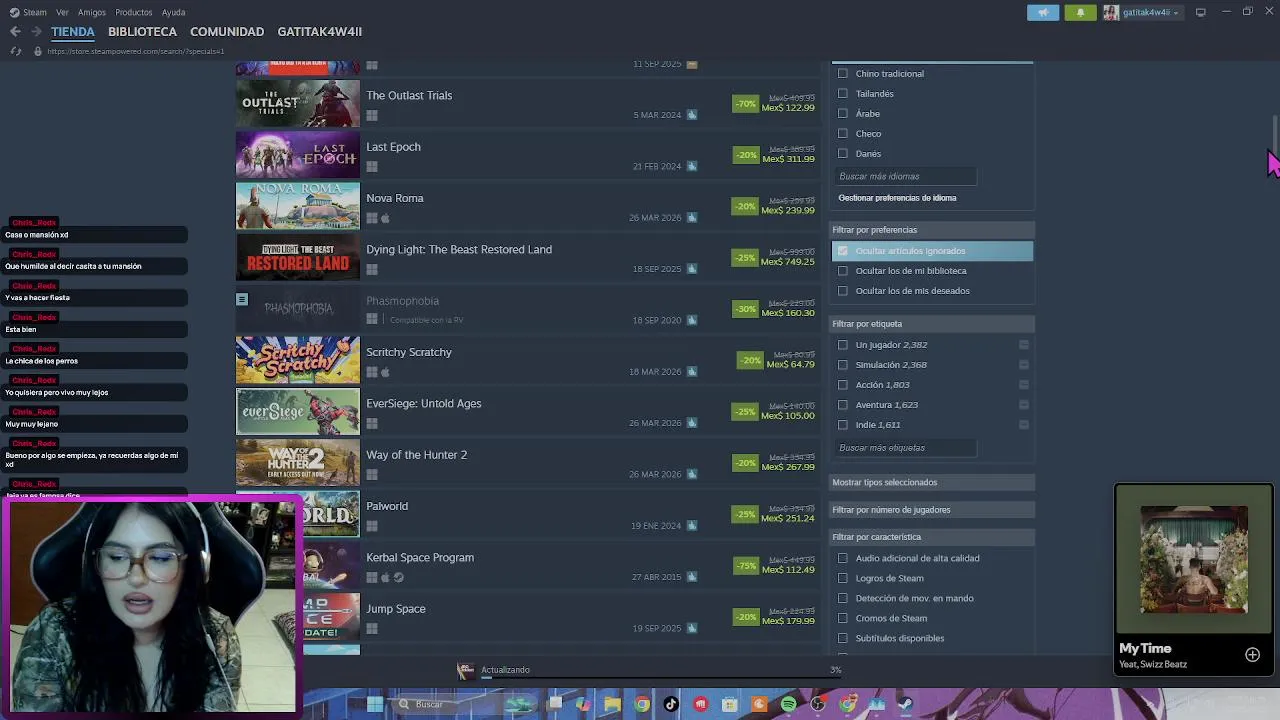This screenshot has height=720, width=1280.
Task: Open the gatitak4w4ii account dropdown
Action: (1151, 13)
